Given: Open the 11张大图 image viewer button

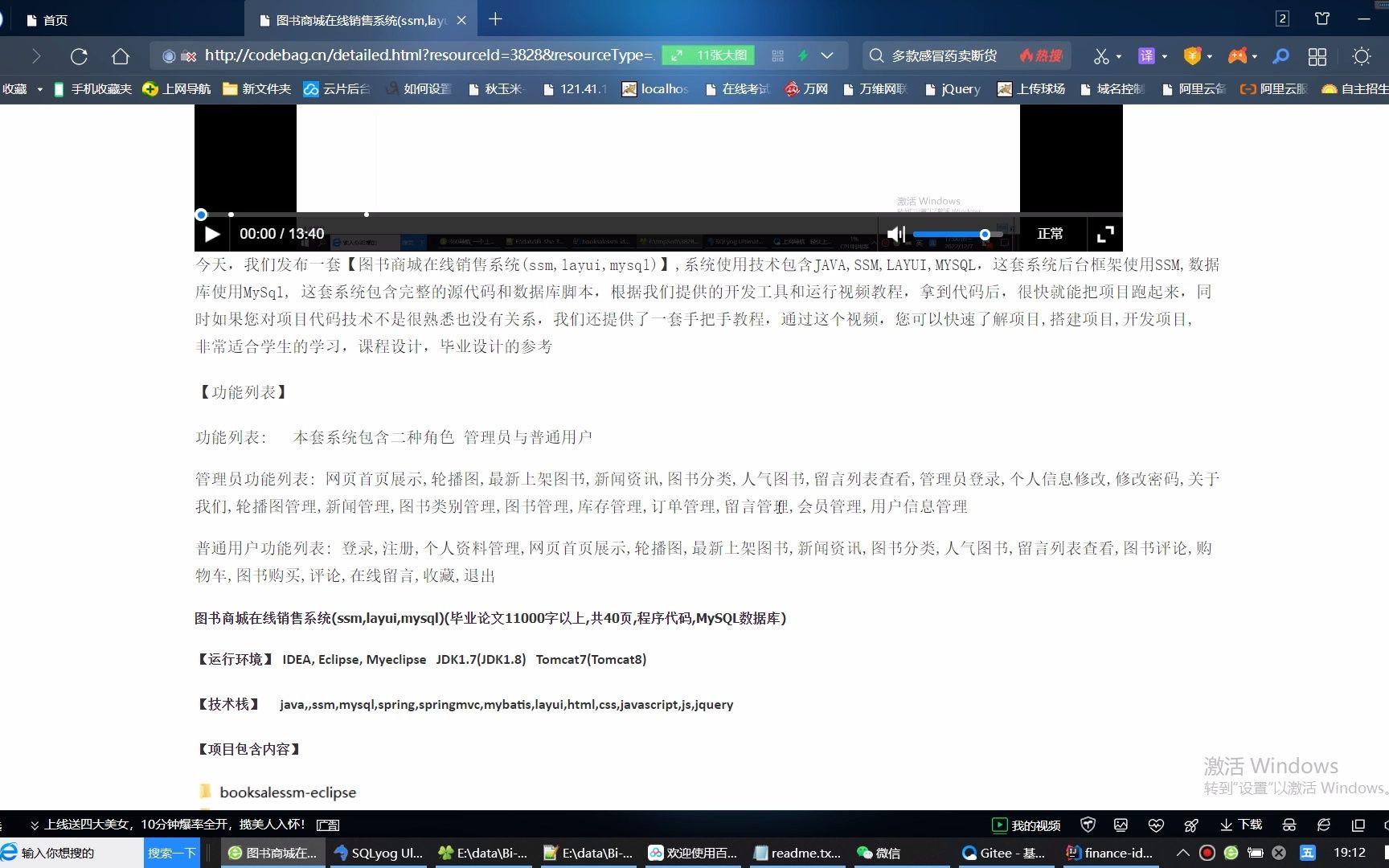Looking at the screenshot, I should tap(708, 55).
